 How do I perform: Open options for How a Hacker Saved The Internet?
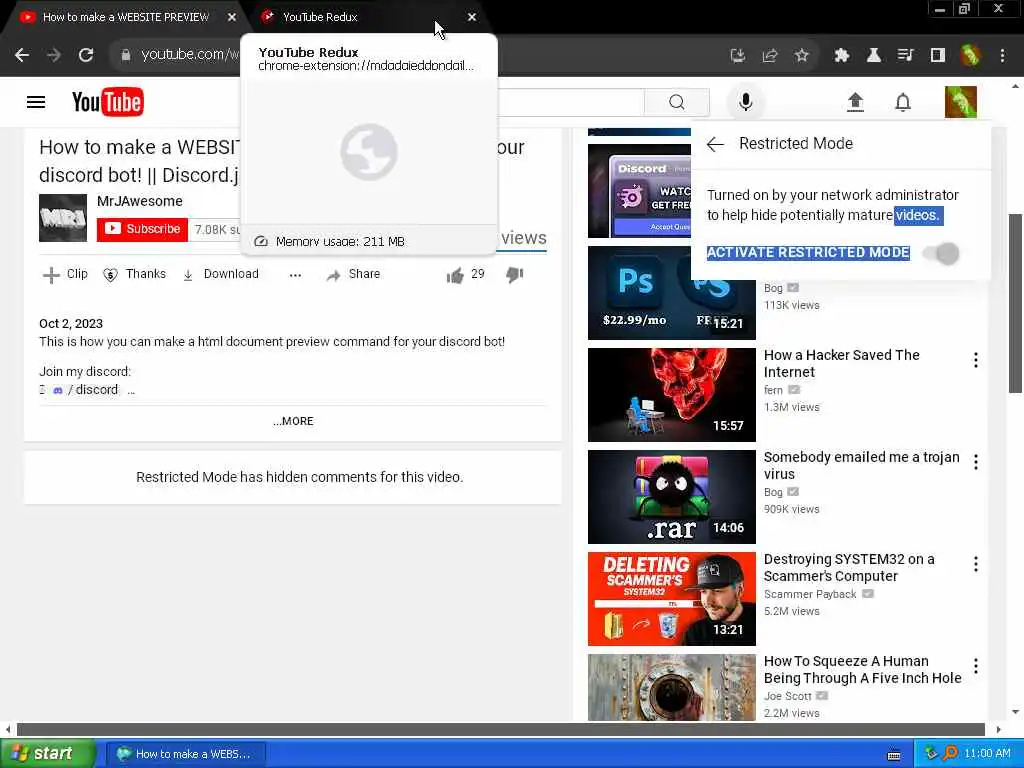(x=976, y=360)
